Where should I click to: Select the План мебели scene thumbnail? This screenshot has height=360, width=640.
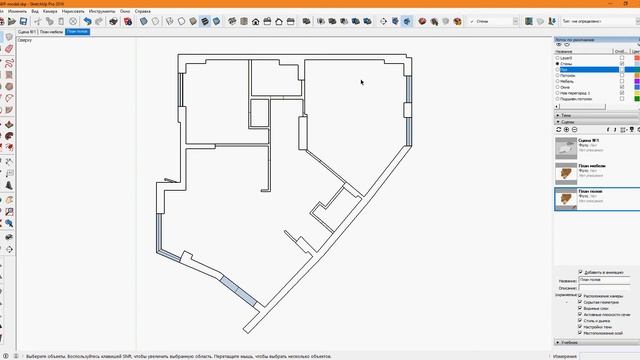click(x=566, y=173)
